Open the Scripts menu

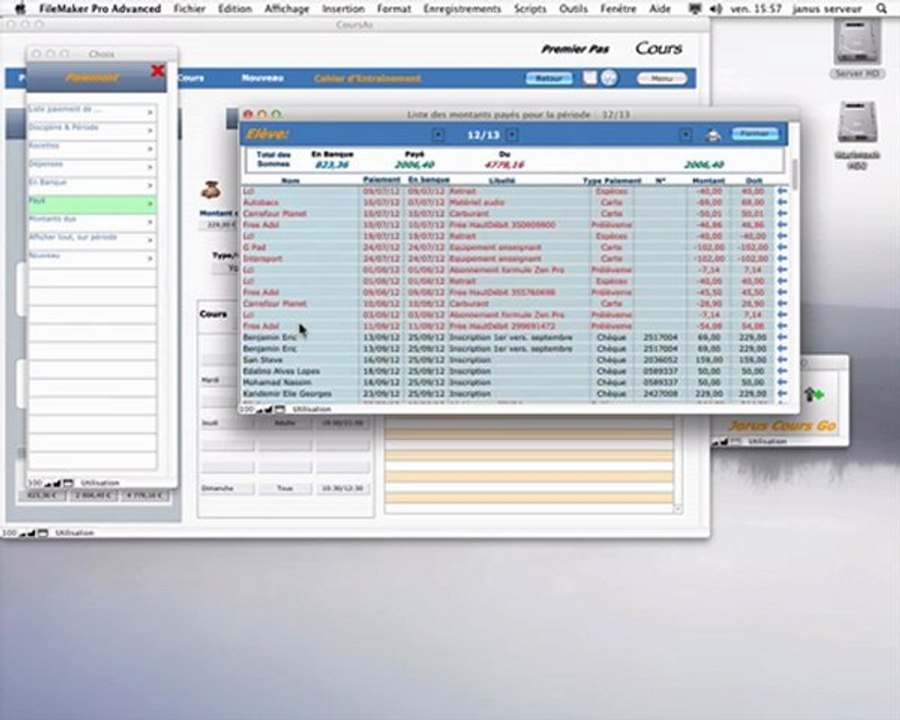(530, 9)
